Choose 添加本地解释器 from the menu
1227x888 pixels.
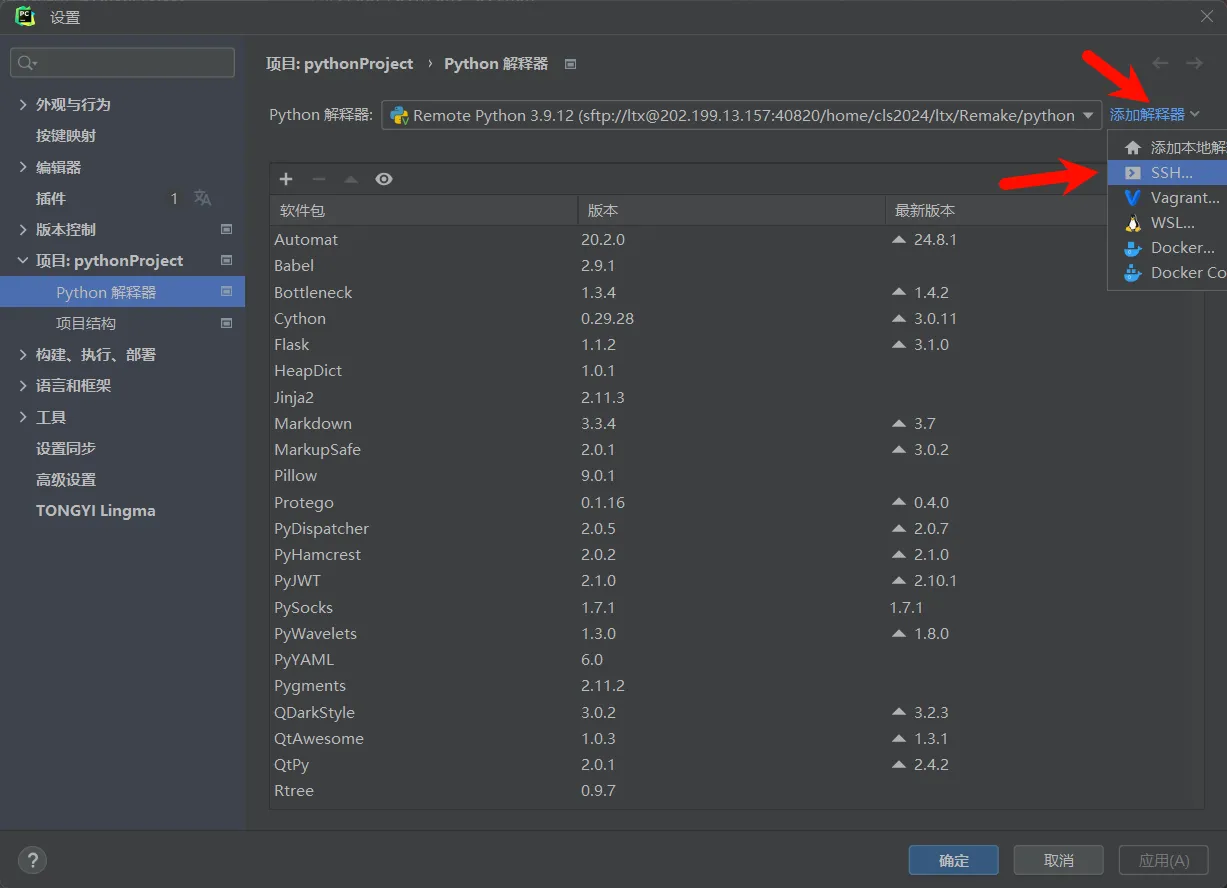click(x=1168, y=148)
